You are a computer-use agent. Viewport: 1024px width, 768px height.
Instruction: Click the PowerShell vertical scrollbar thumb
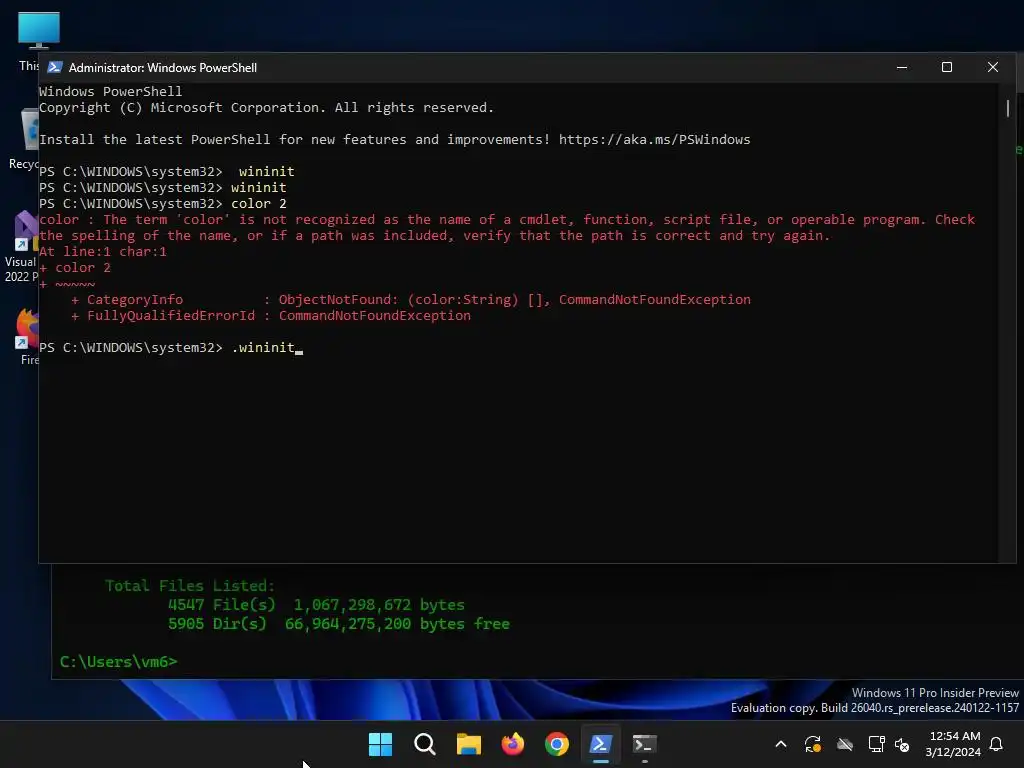[1008, 108]
